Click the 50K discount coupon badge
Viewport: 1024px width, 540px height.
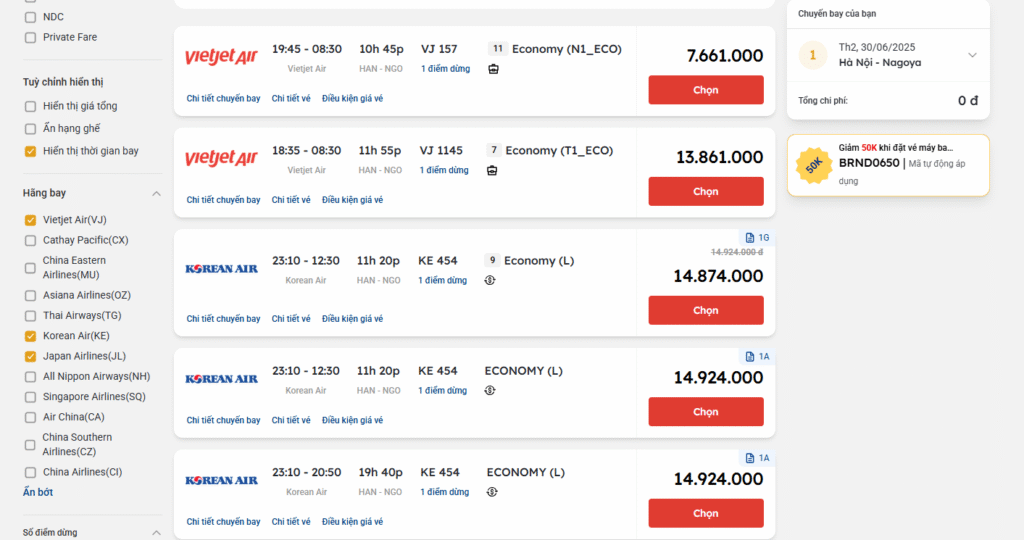pyautogui.click(x=813, y=165)
